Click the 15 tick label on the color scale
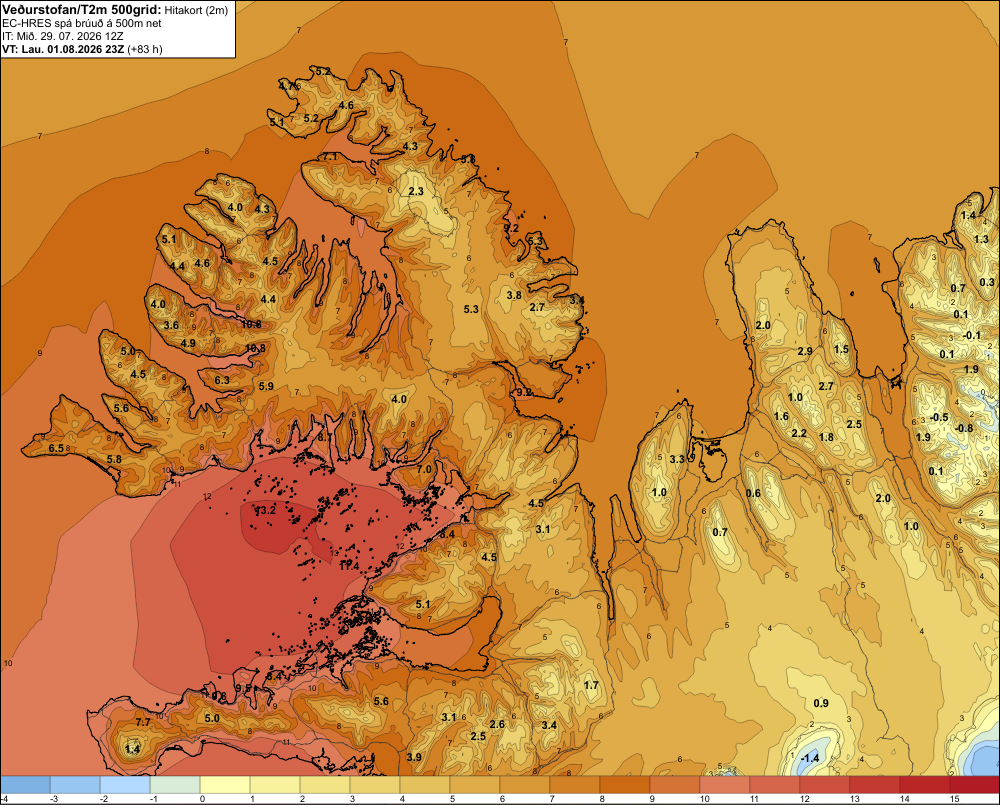 tap(955, 799)
